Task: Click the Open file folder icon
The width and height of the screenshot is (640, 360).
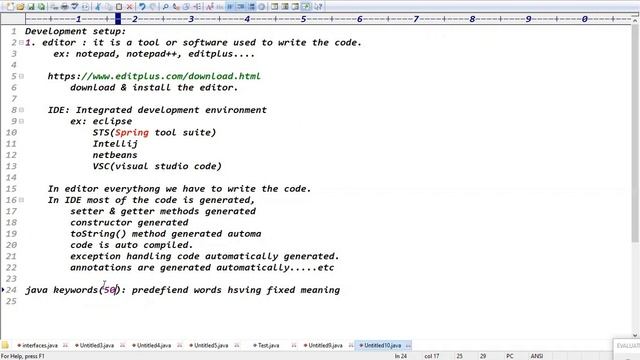Action: pyautogui.click(x=20, y=7)
